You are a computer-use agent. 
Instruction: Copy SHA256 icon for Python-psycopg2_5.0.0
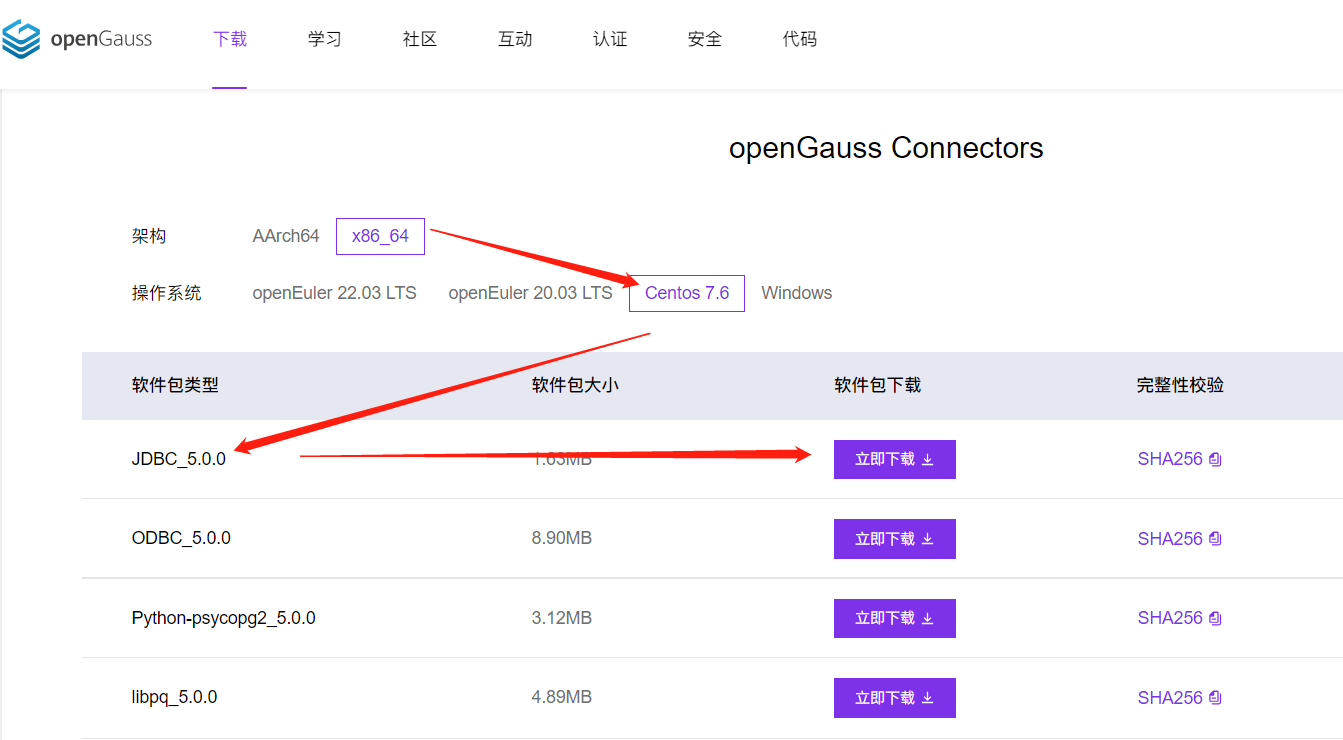pos(1215,618)
